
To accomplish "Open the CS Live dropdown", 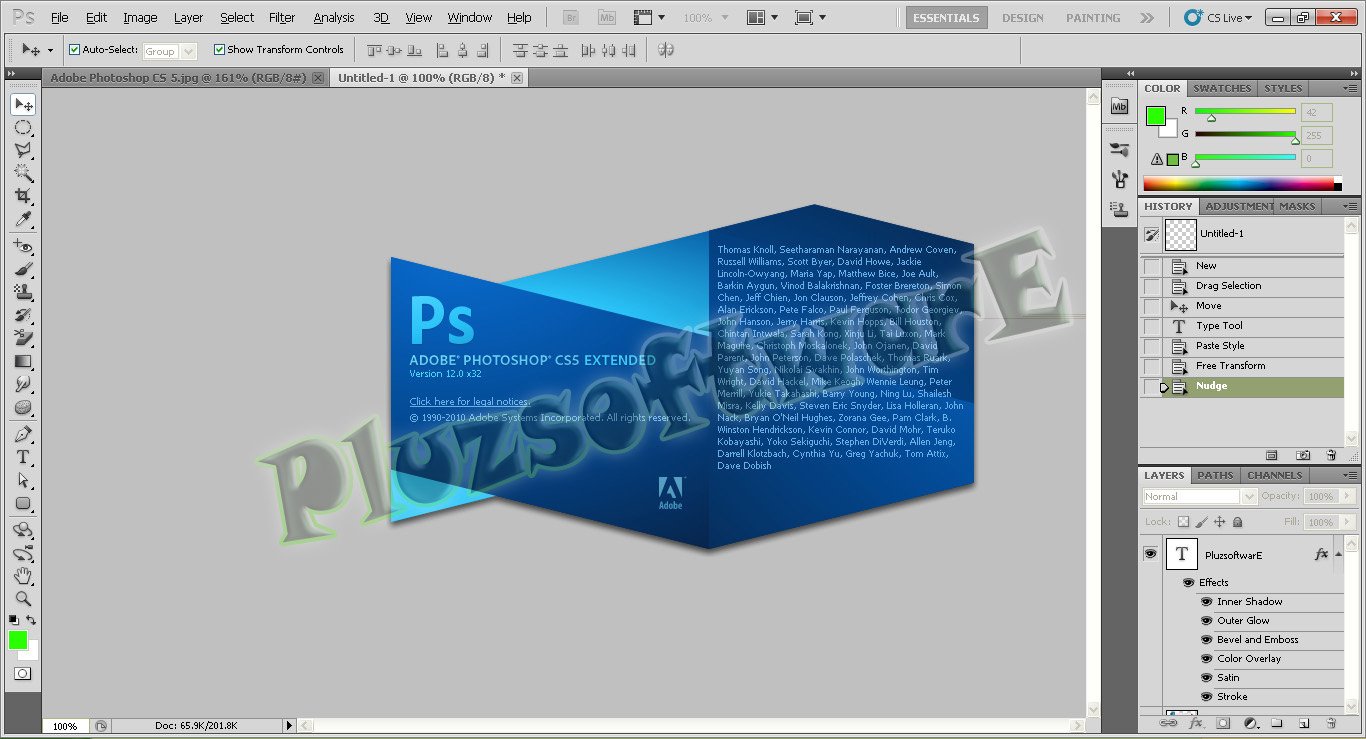I will tap(1217, 17).
